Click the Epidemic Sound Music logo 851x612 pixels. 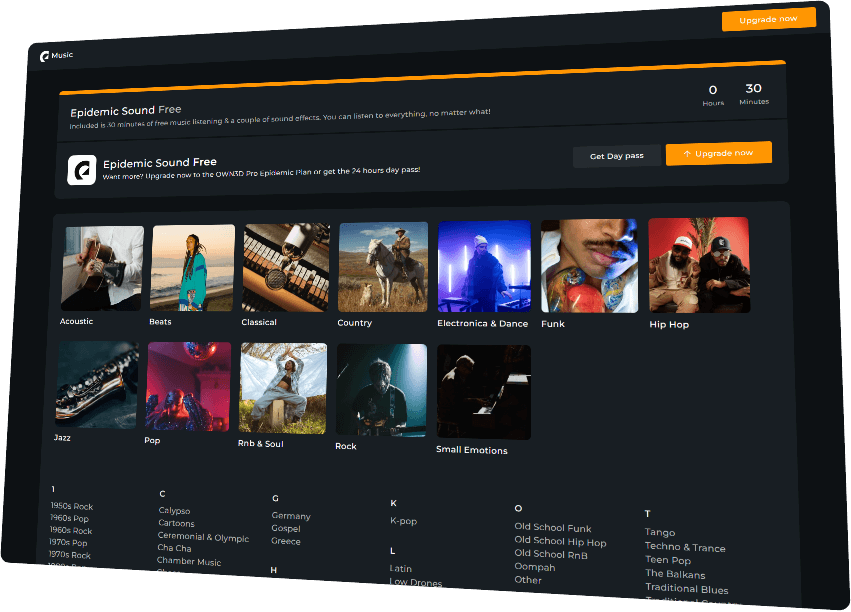click(56, 55)
